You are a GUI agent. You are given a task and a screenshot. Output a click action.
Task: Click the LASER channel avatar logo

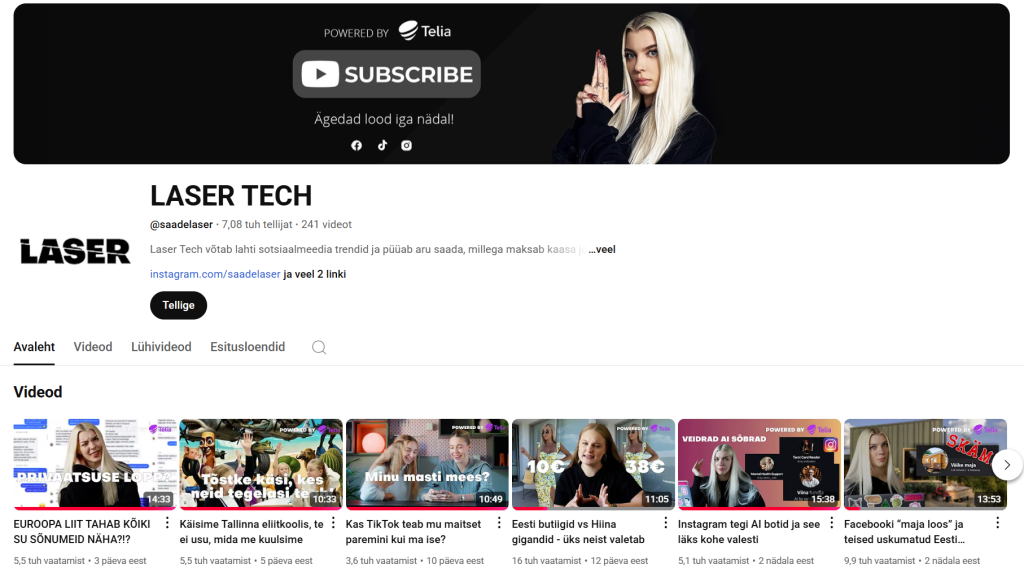[x=75, y=251]
